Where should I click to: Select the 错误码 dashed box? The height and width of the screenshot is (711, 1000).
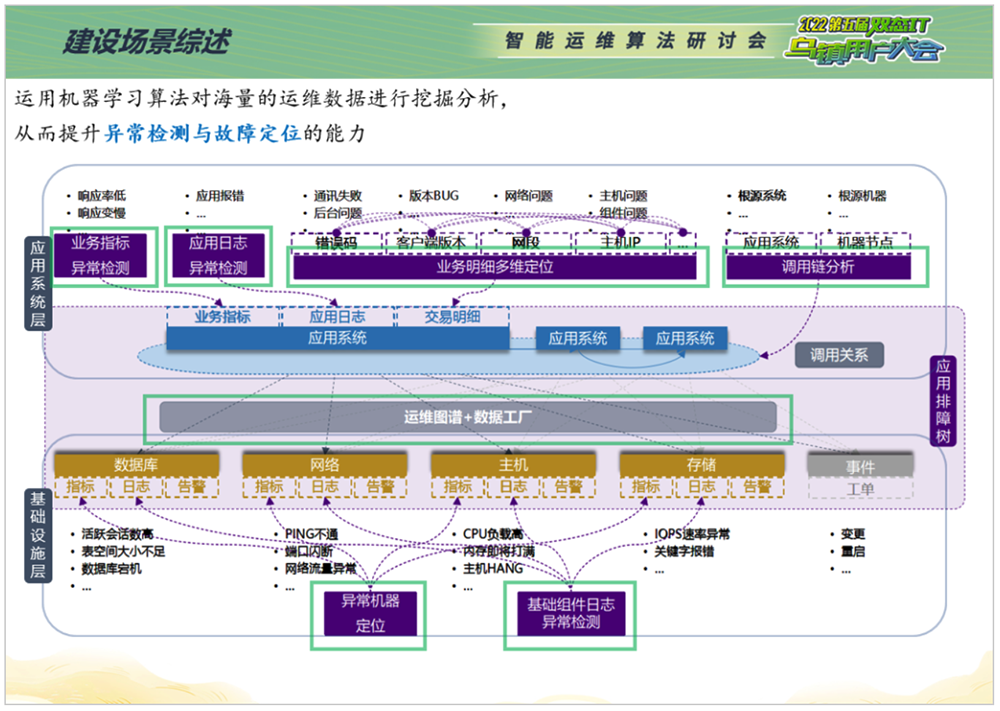tap(336, 242)
